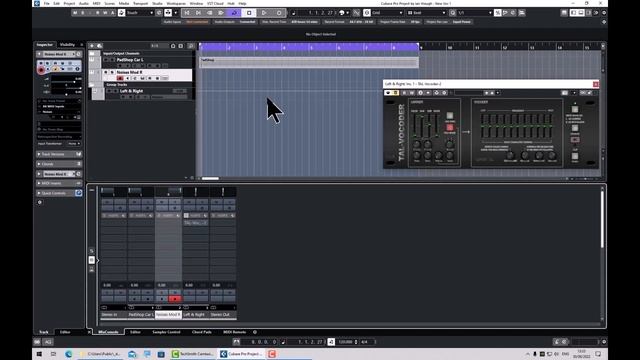Toggle red record enable on MixConsole channel
Image resolution: width=640 pixels, height=360 pixels.
coord(175,299)
